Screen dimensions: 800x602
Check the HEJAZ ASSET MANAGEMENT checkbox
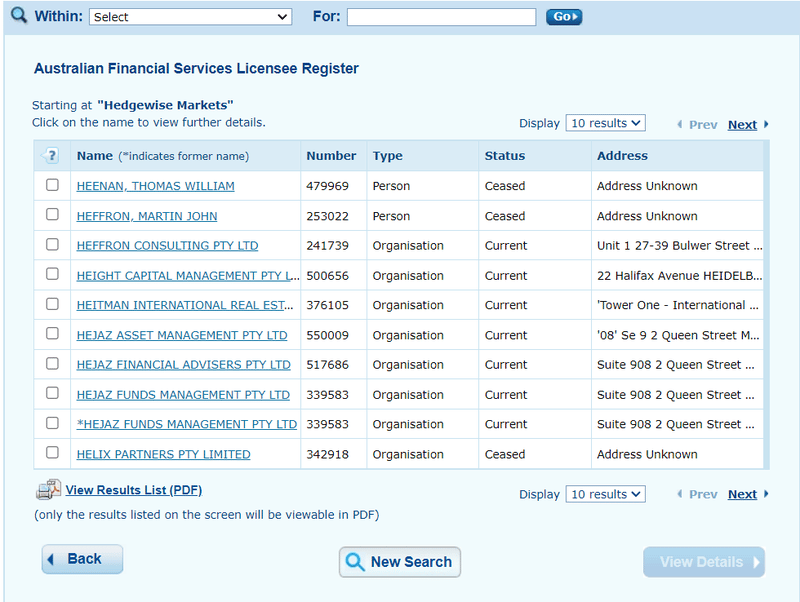52,334
